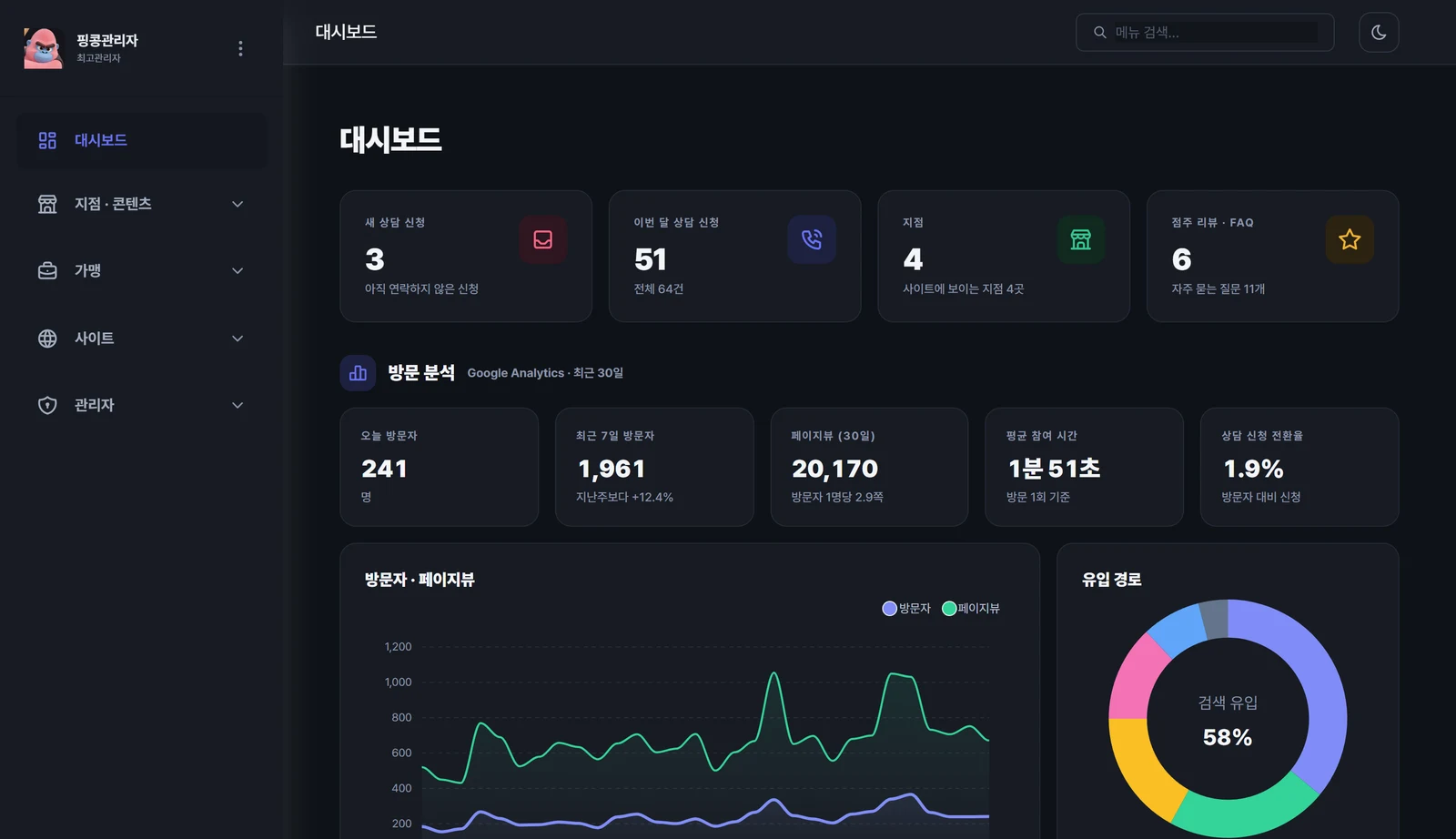Click the inbox icon on 새 상담 신청 card

[x=543, y=239]
